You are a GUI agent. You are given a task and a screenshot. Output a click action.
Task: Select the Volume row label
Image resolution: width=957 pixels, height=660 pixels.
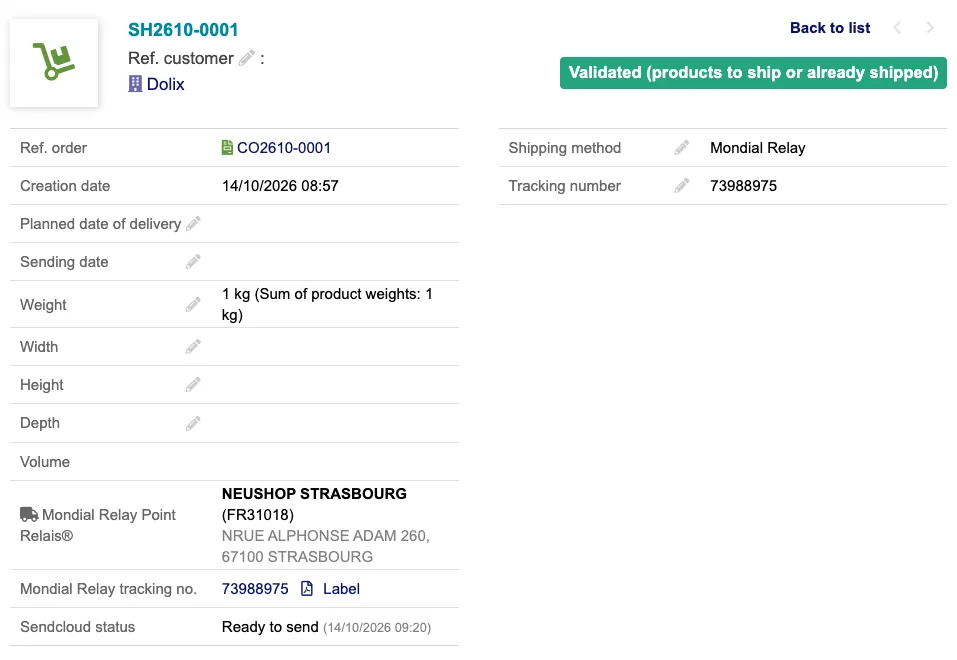click(45, 462)
